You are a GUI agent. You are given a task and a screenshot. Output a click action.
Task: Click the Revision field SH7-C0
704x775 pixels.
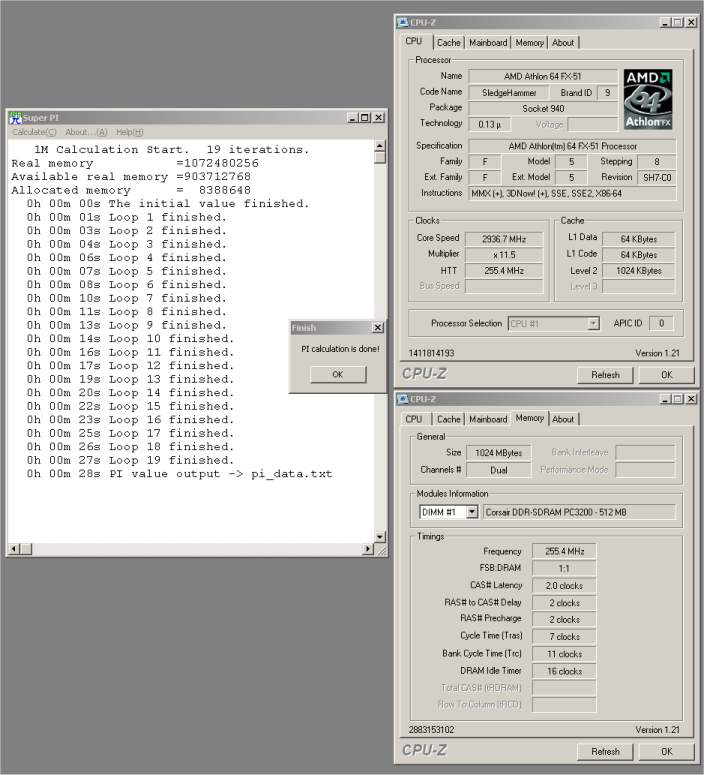pyautogui.click(x=657, y=178)
